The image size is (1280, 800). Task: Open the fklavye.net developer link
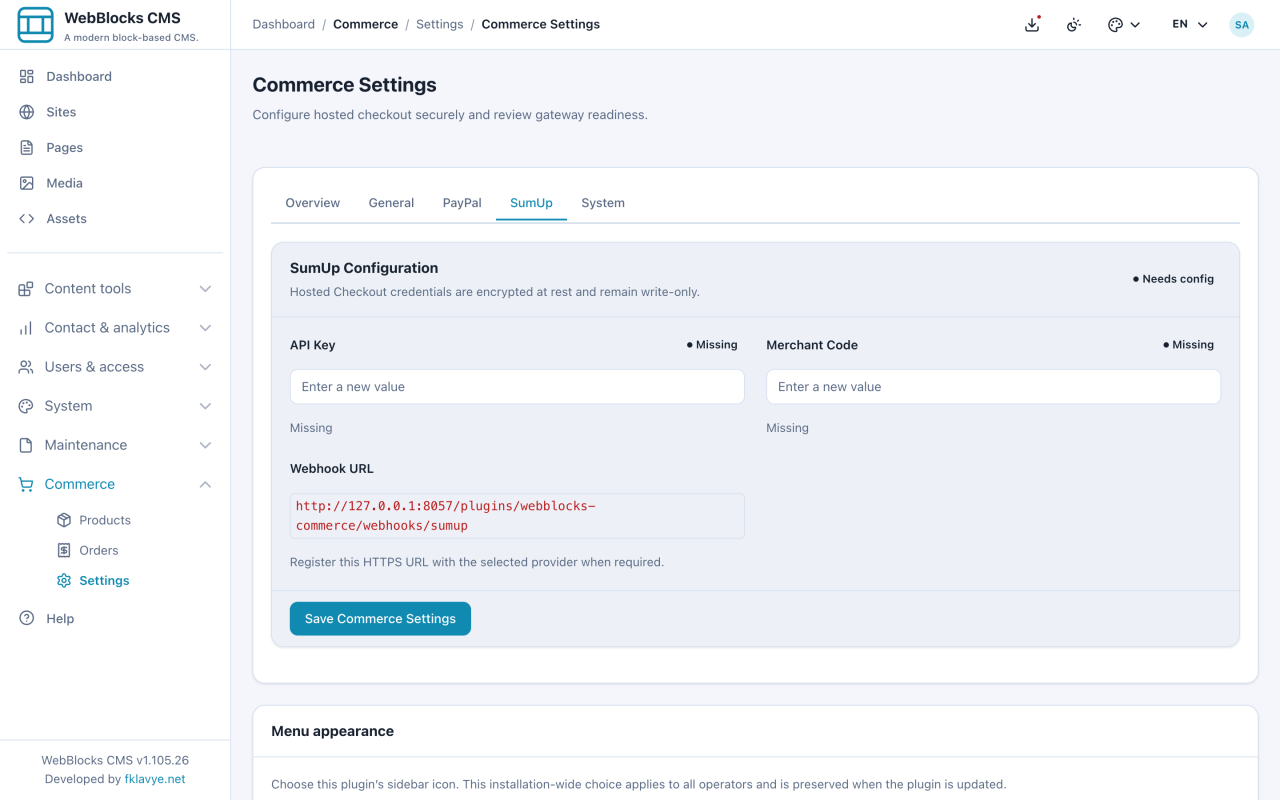[154, 779]
